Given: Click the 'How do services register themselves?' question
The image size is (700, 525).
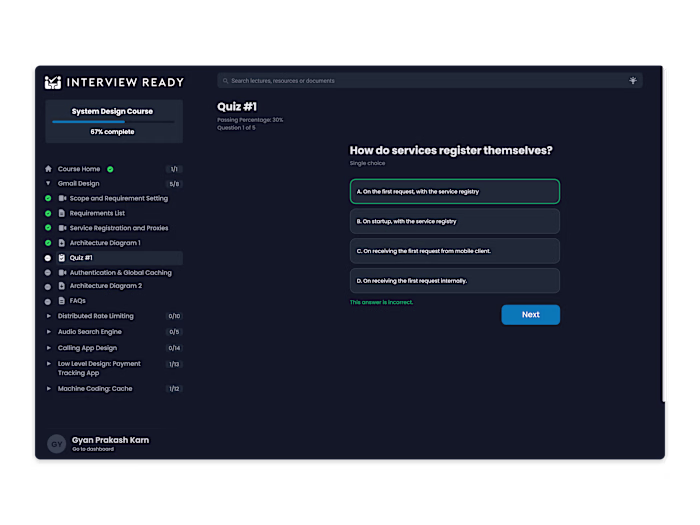Looking at the screenshot, I should 451,150.
